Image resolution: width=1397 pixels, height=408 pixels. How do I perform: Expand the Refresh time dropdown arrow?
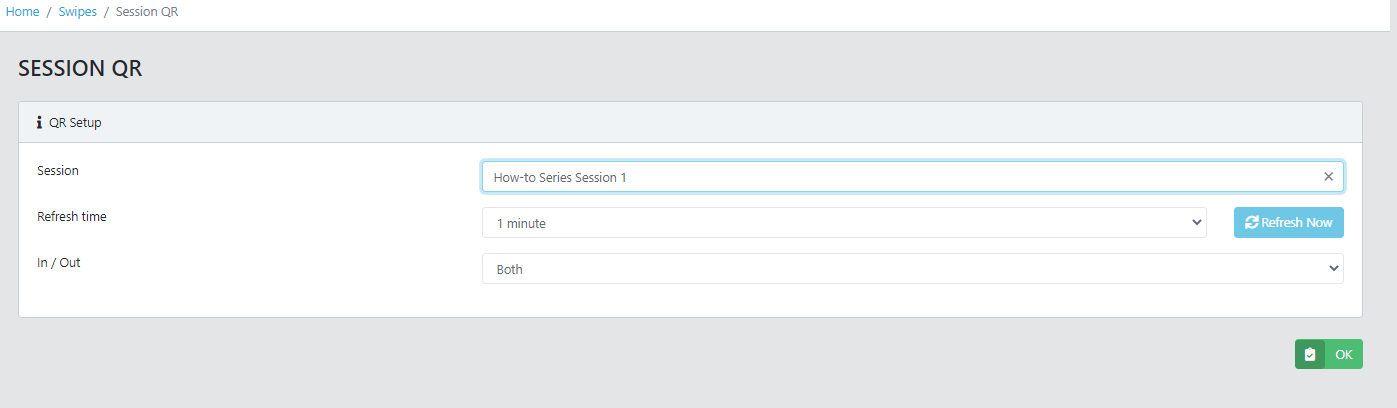pyautogui.click(x=1197, y=223)
